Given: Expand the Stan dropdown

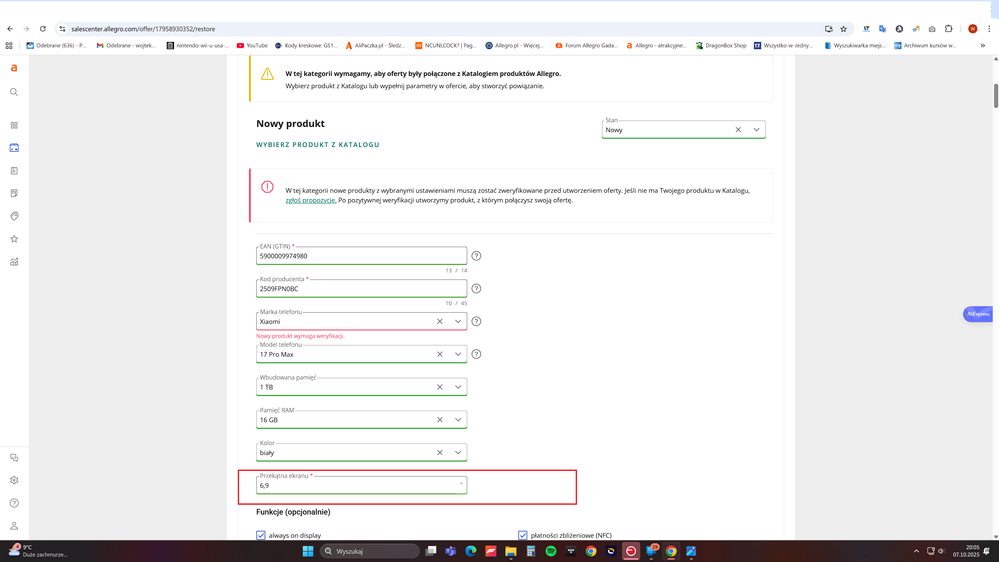Looking at the screenshot, I should pos(756,130).
